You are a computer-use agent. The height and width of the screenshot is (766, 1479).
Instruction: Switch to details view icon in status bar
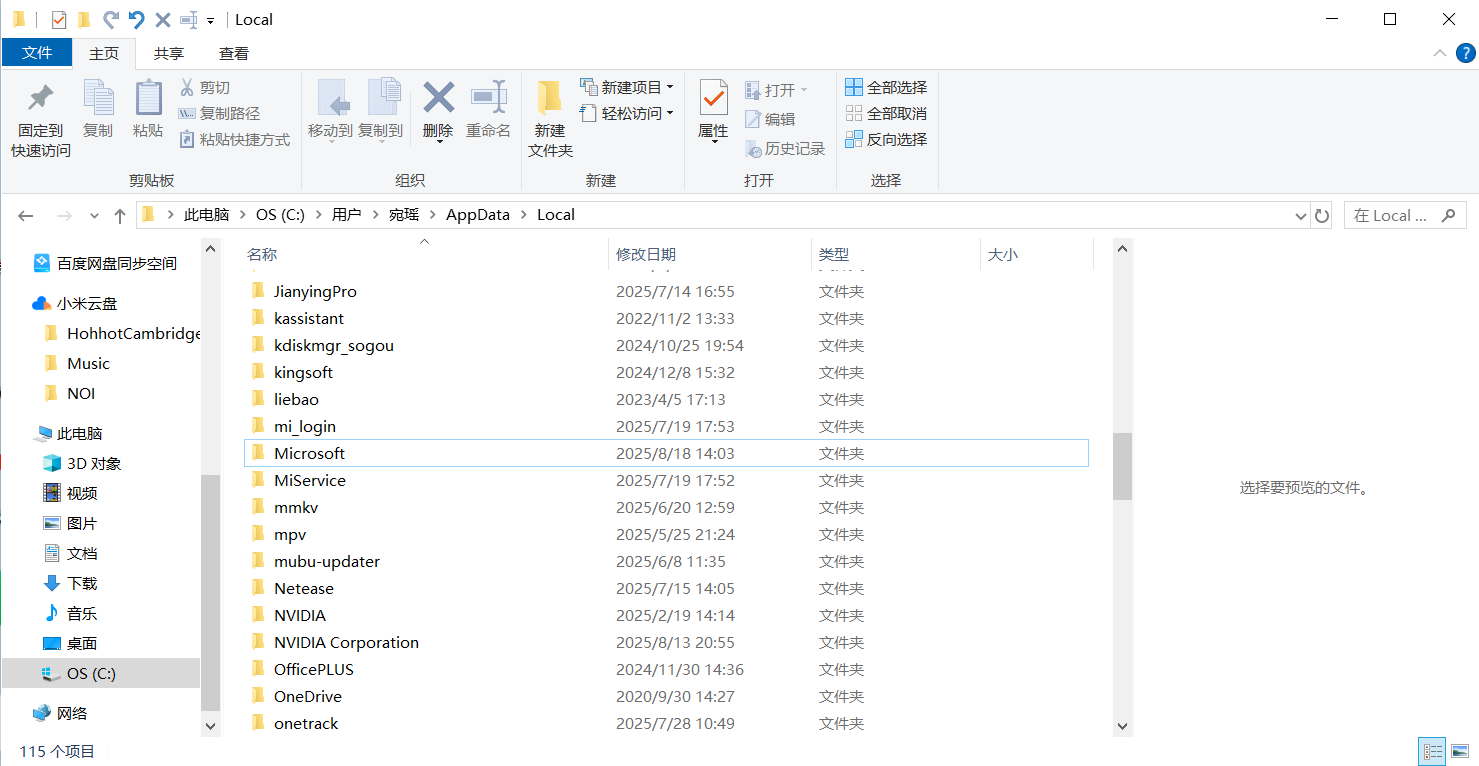click(x=1432, y=751)
